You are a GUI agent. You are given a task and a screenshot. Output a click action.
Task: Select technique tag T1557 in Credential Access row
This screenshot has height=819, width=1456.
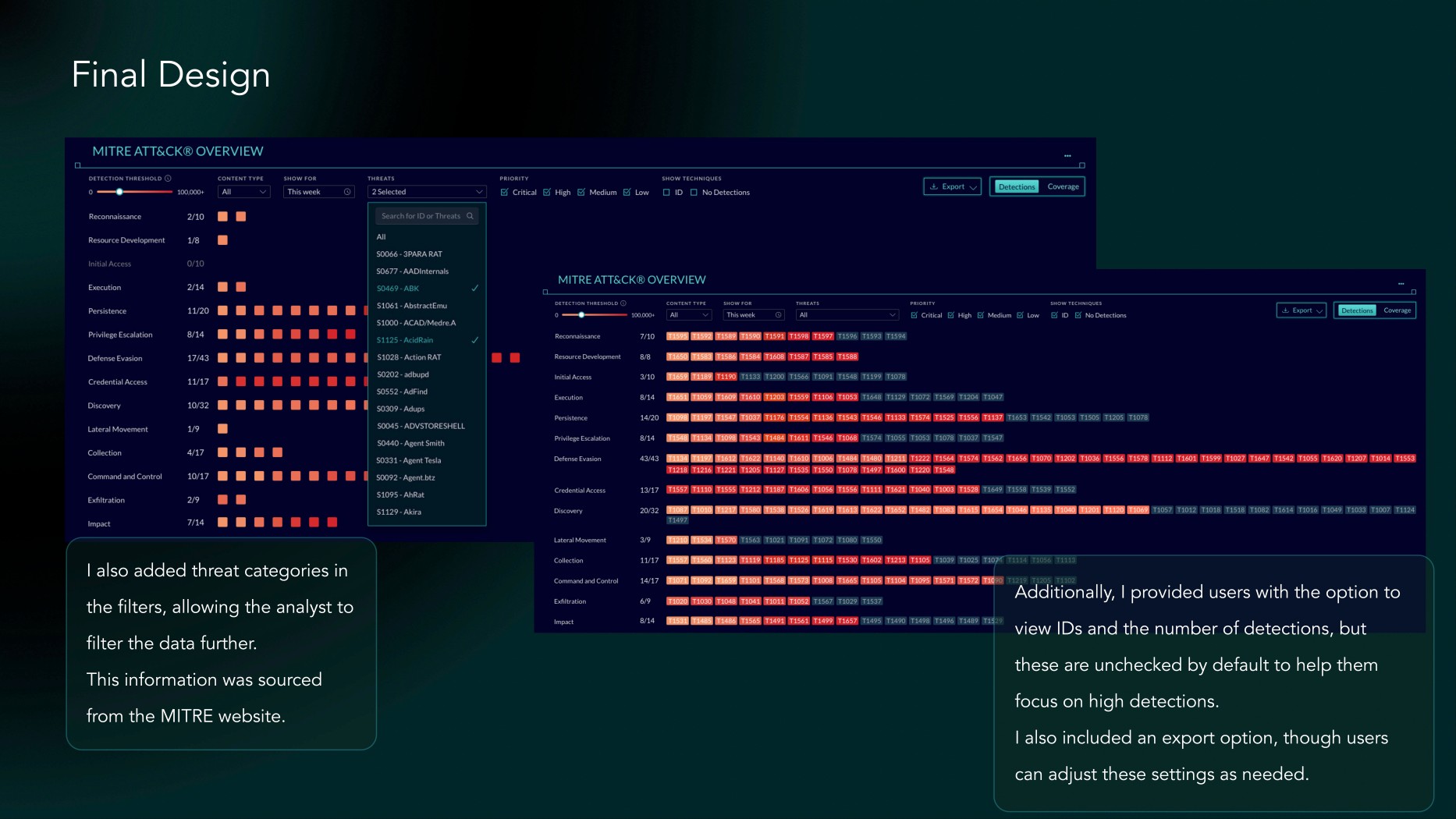click(x=677, y=490)
